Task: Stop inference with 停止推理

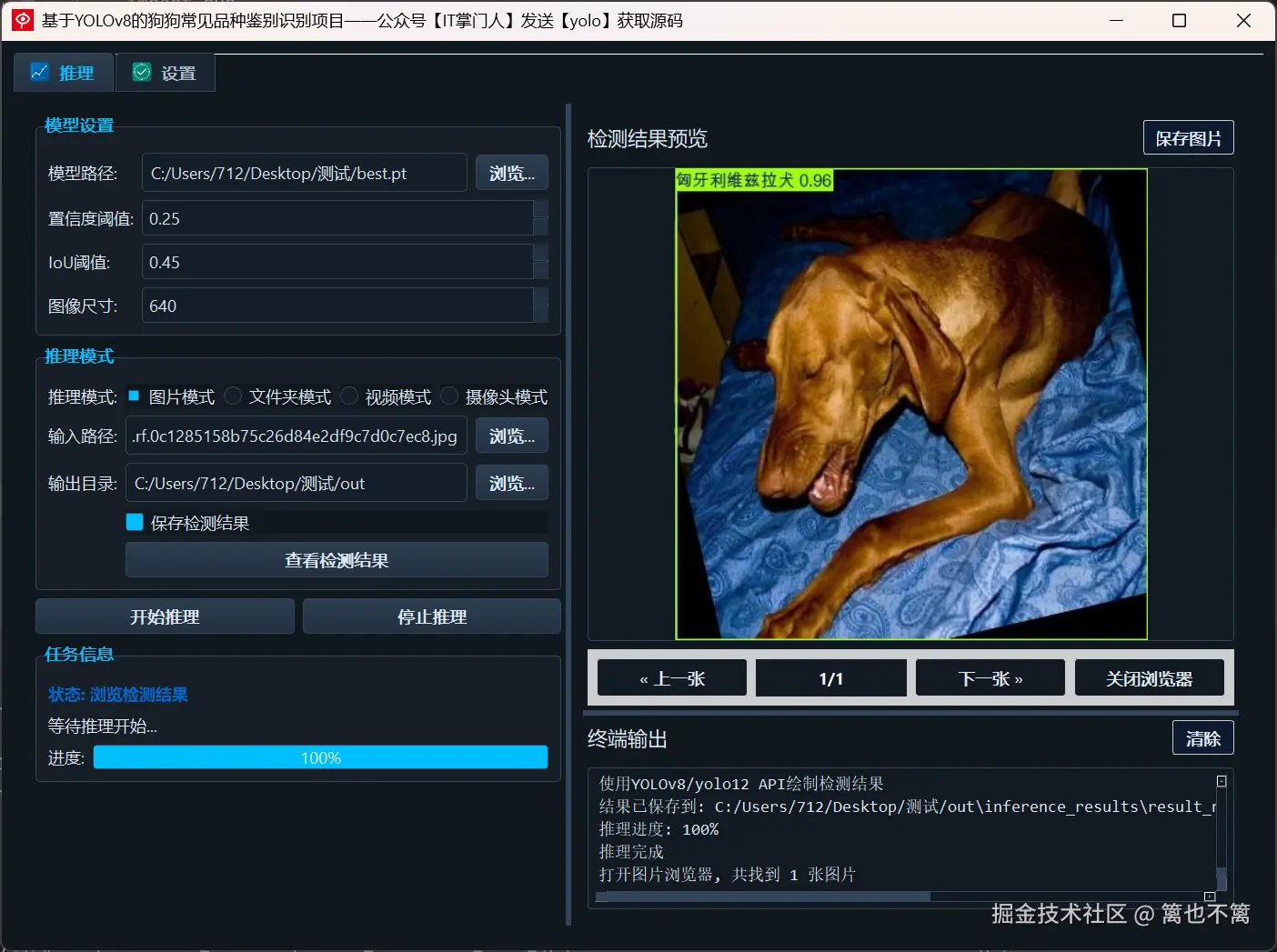Action: click(x=432, y=616)
